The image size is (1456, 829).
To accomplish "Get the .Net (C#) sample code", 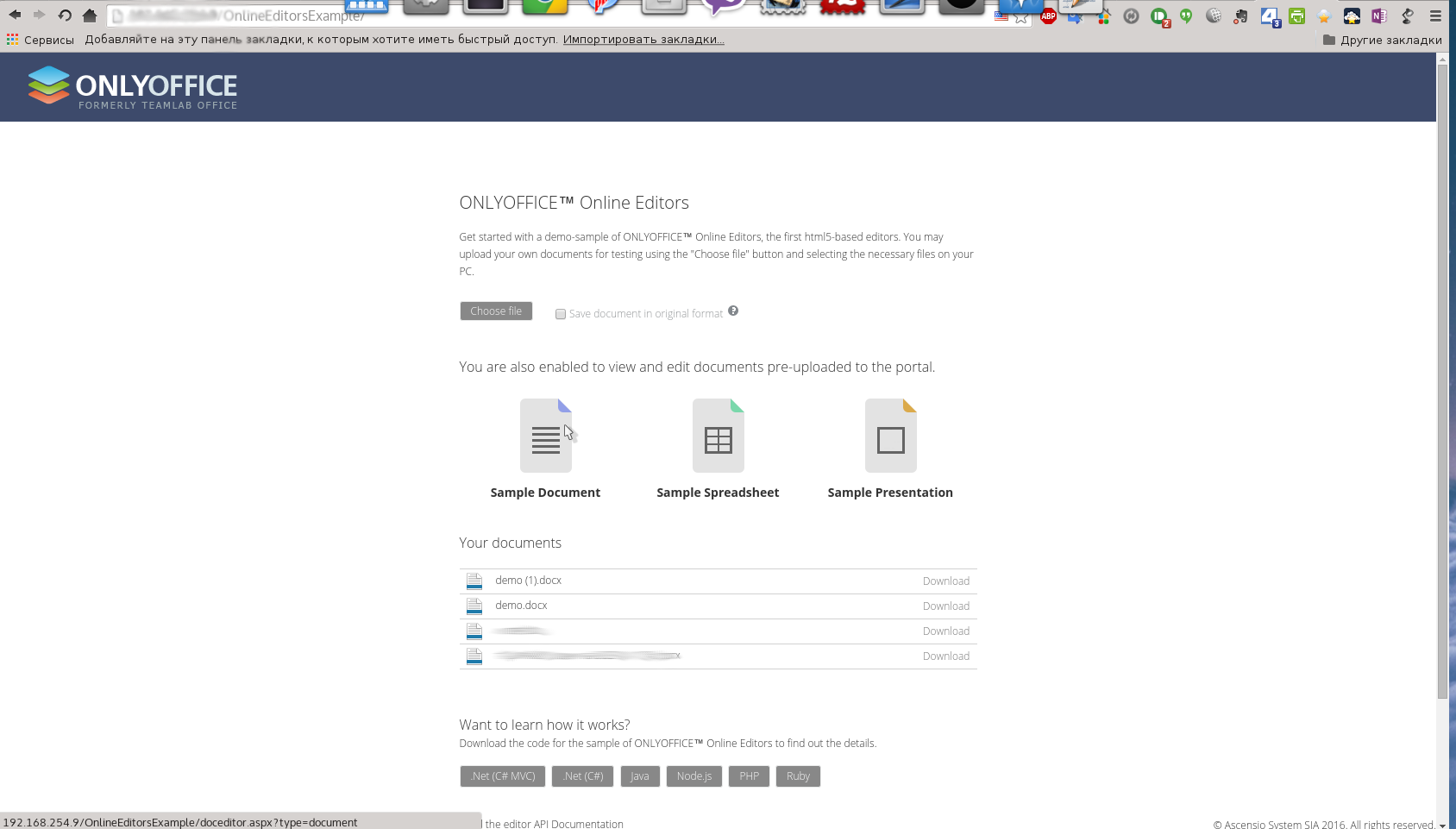I will click(x=583, y=776).
